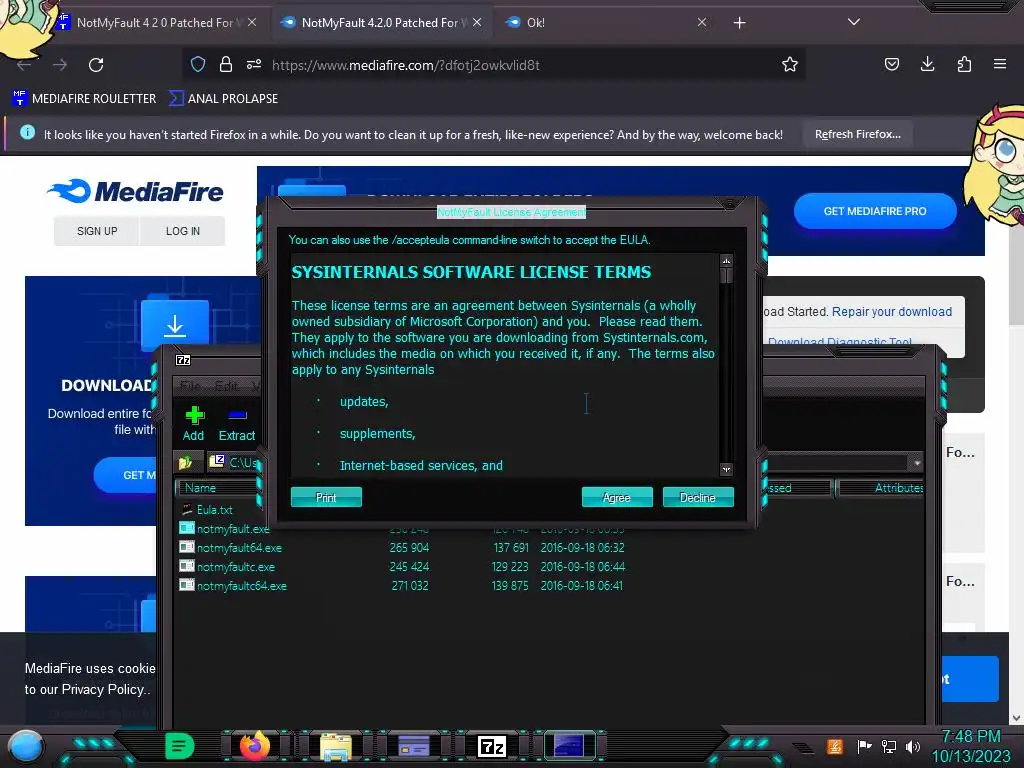Image resolution: width=1024 pixels, height=768 pixels.
Task: Open the 7-Zip address path dropdown
Action: click(x=917, y=462)
